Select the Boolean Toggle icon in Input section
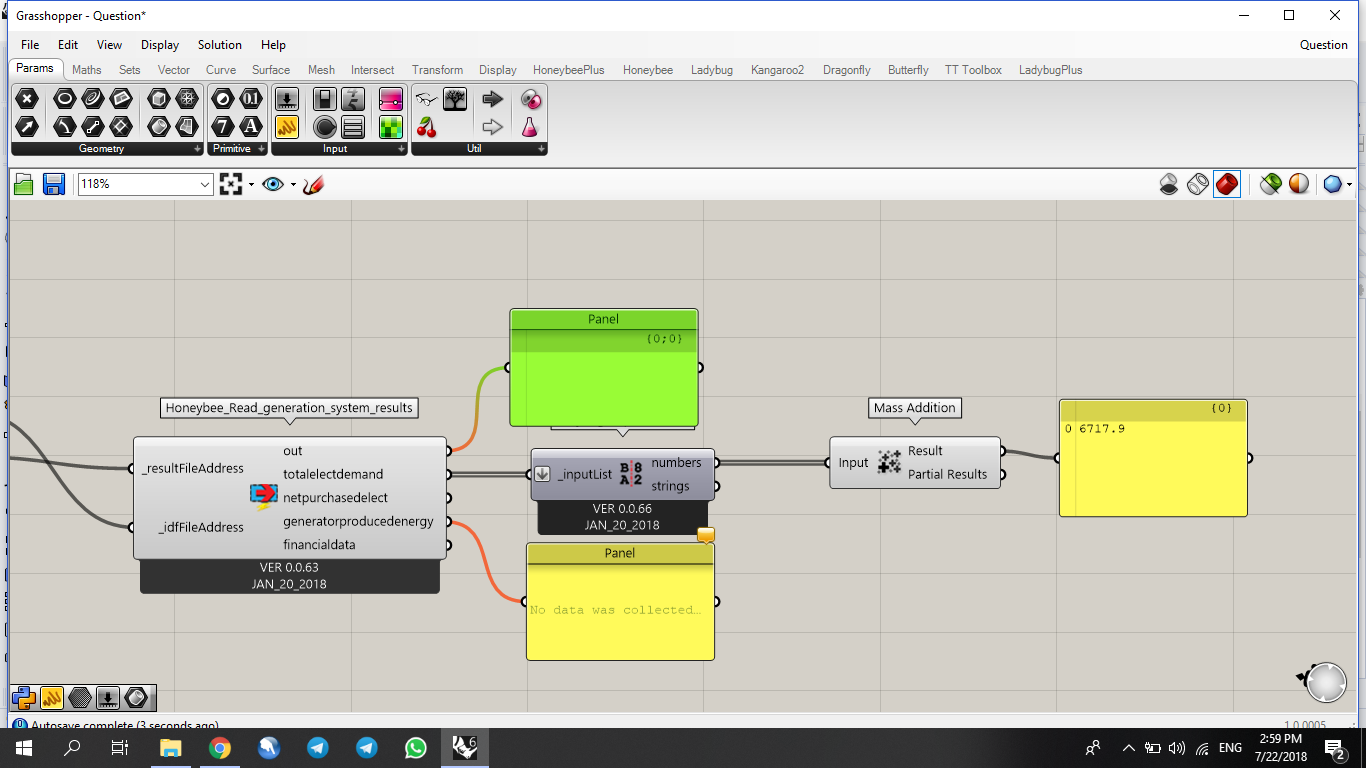Image resolution: width=1366 pixels, height=768 pixels. click(x=324, y=99)
